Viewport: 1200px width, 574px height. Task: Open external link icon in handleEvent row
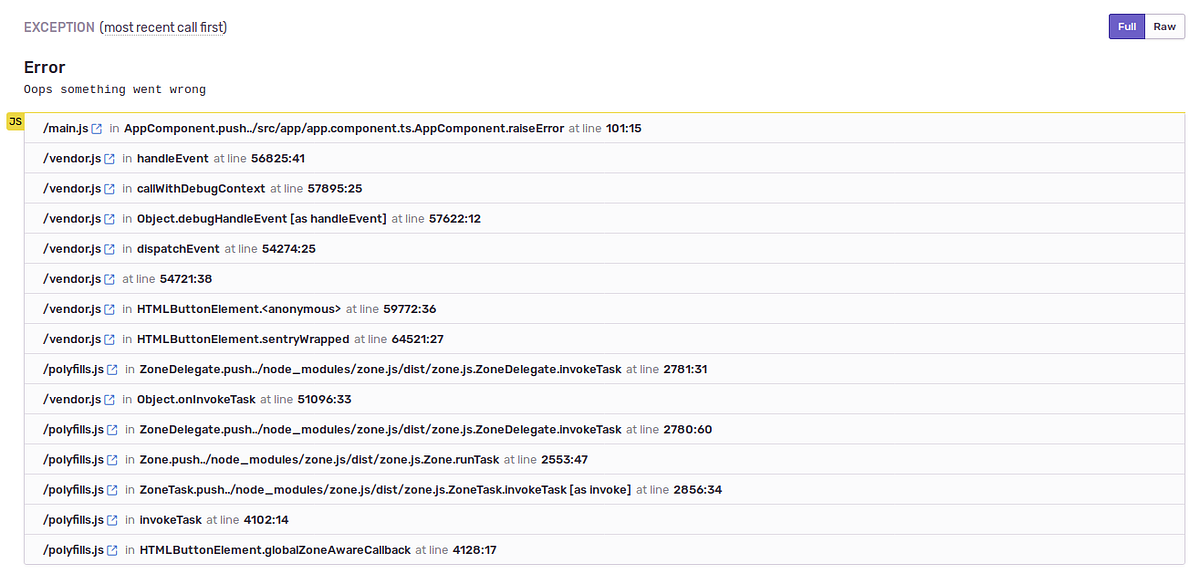(110, 159)
